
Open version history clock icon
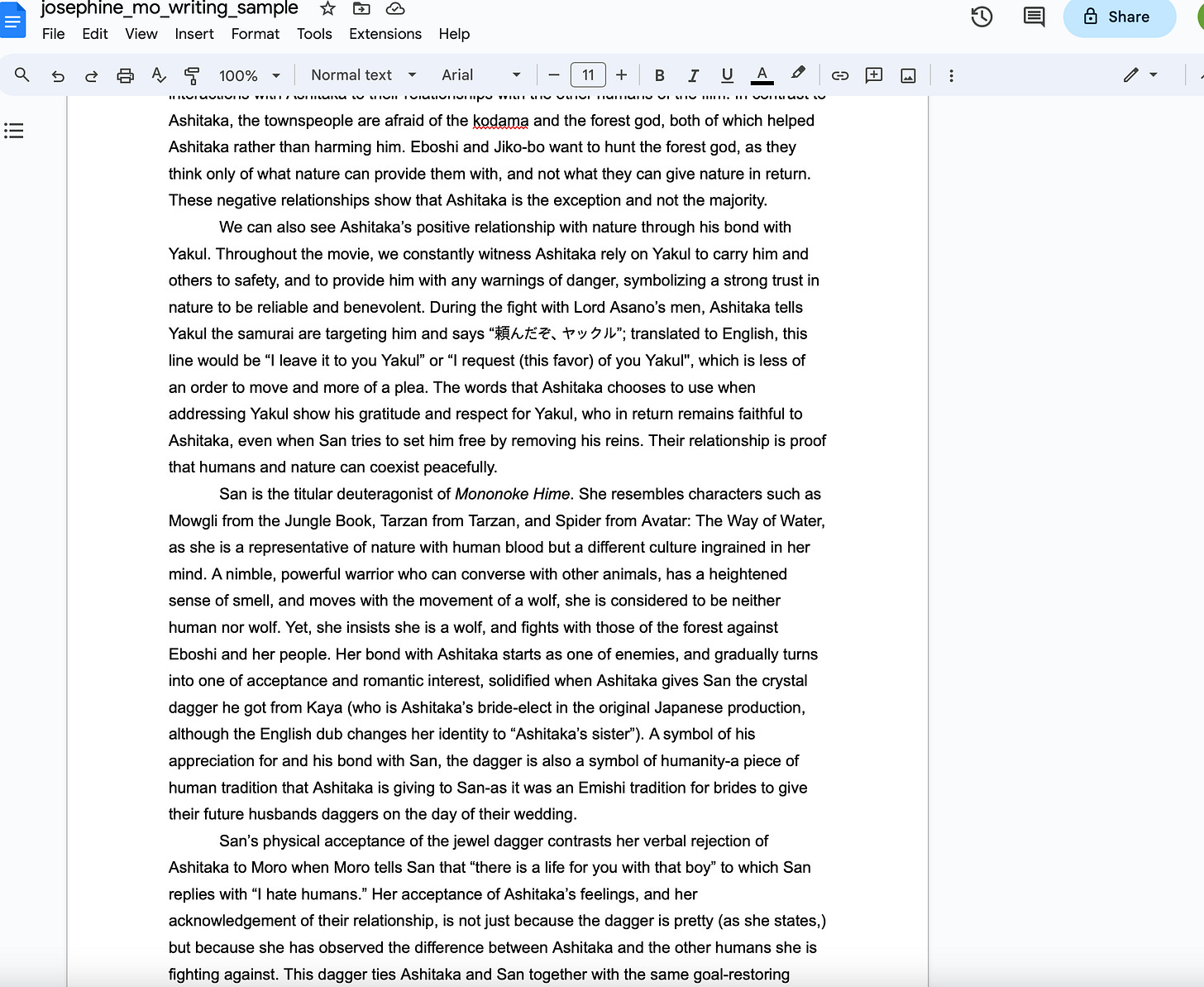click(x=982, y=17)
